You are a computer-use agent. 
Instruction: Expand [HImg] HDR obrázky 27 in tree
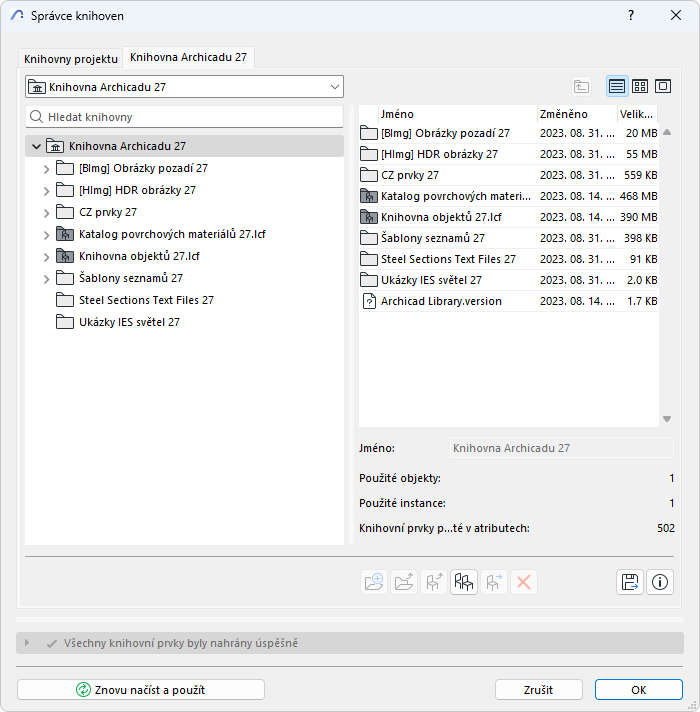coord(46,191)
